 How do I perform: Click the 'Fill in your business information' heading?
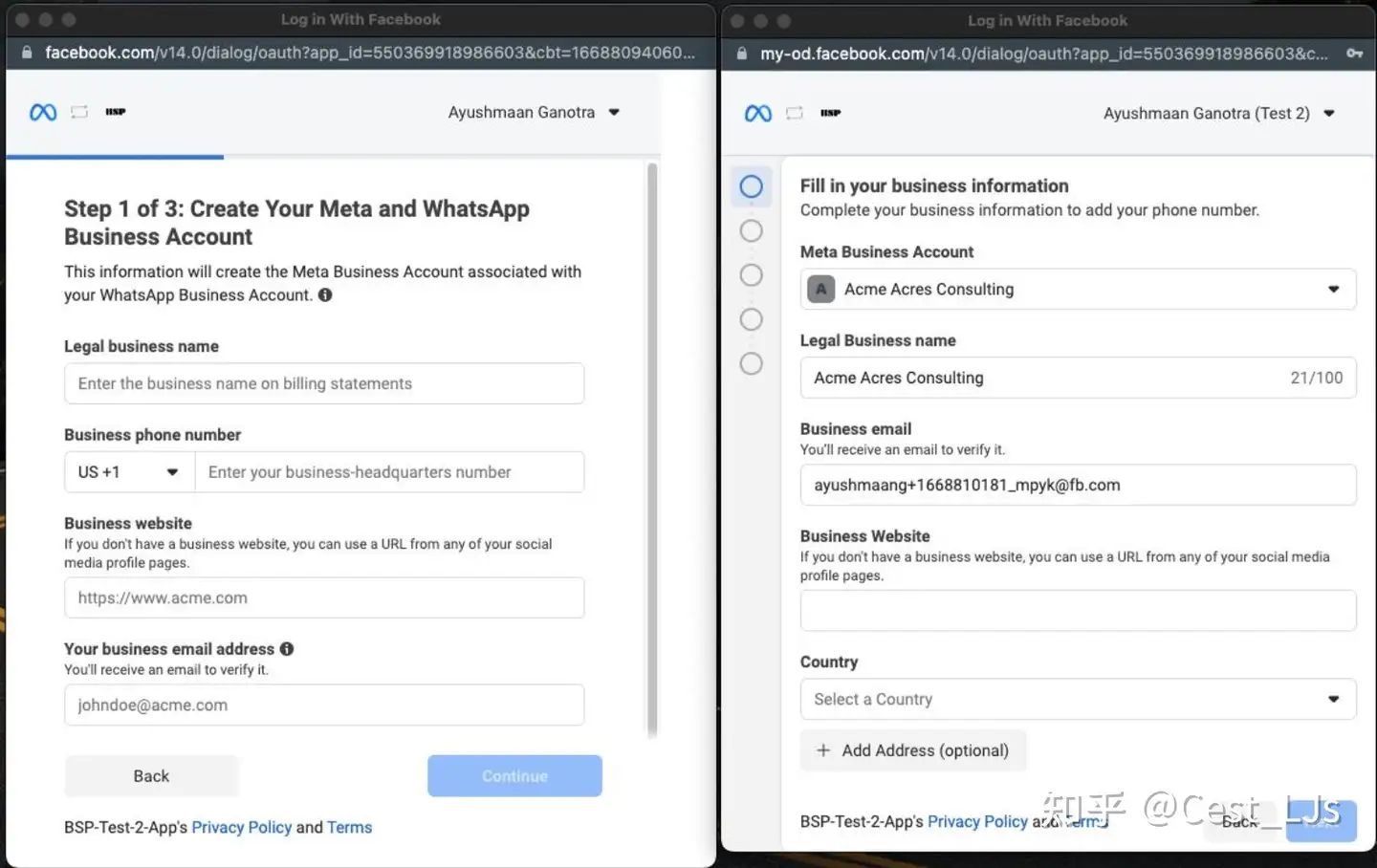point(934,186)
